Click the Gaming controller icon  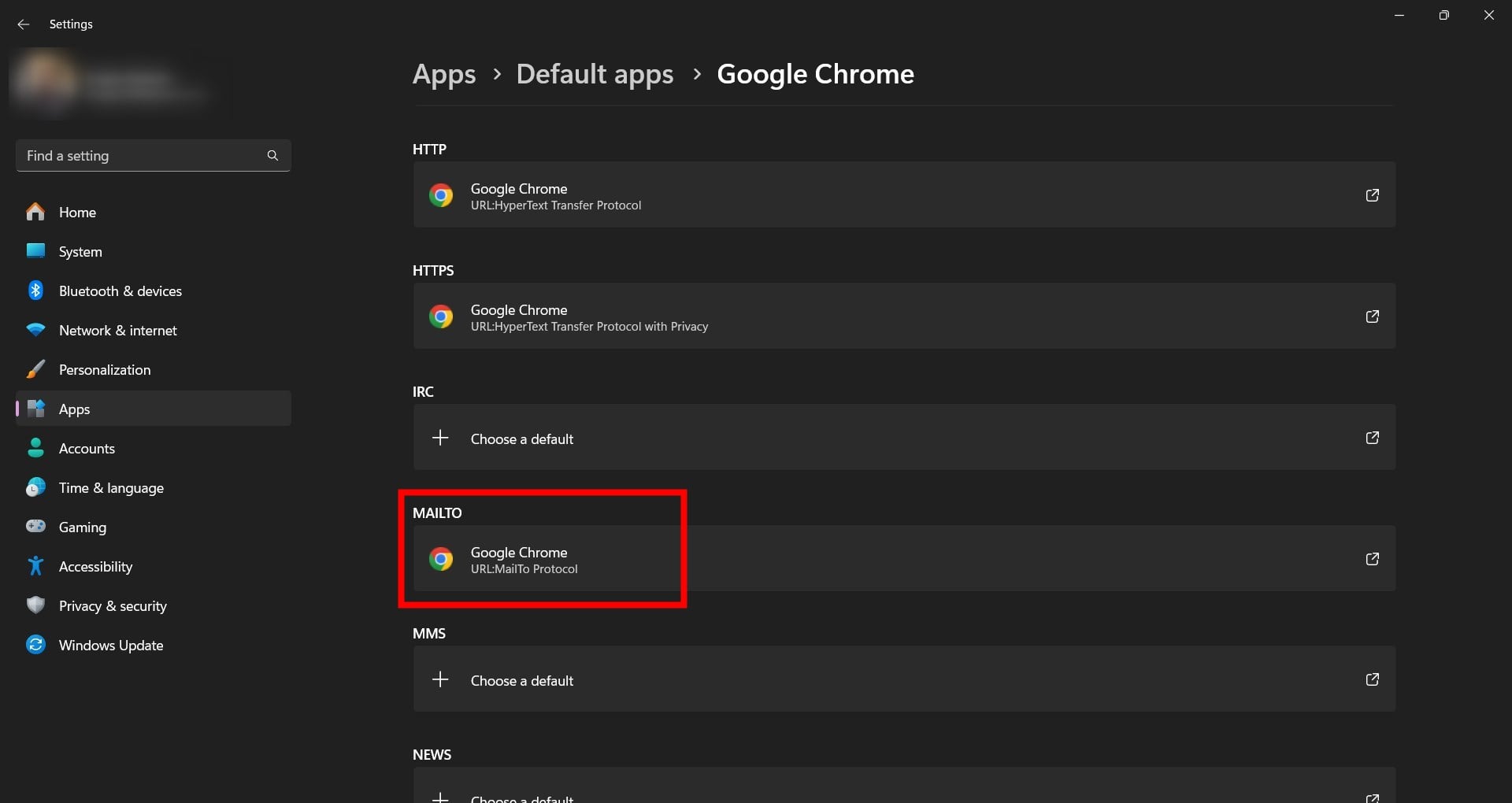coord(35,526)
